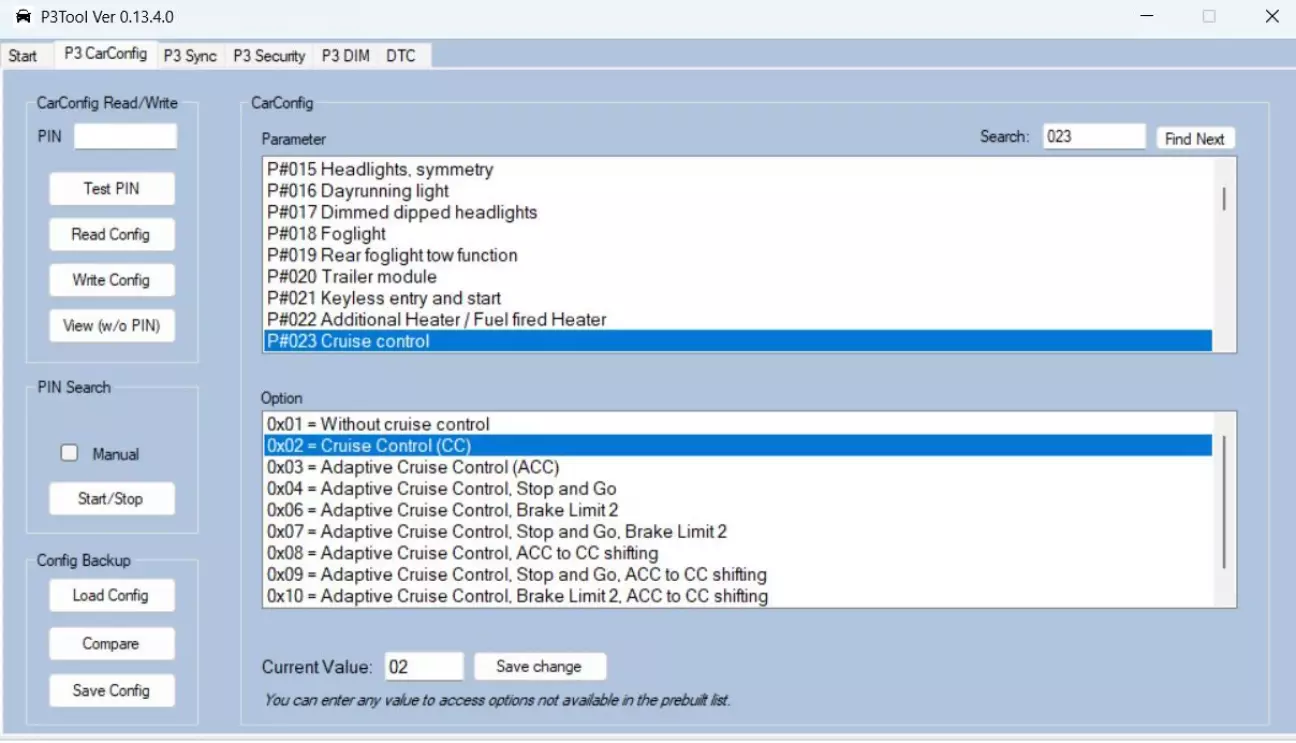Open the P3 DIM tab

[345, 56]
